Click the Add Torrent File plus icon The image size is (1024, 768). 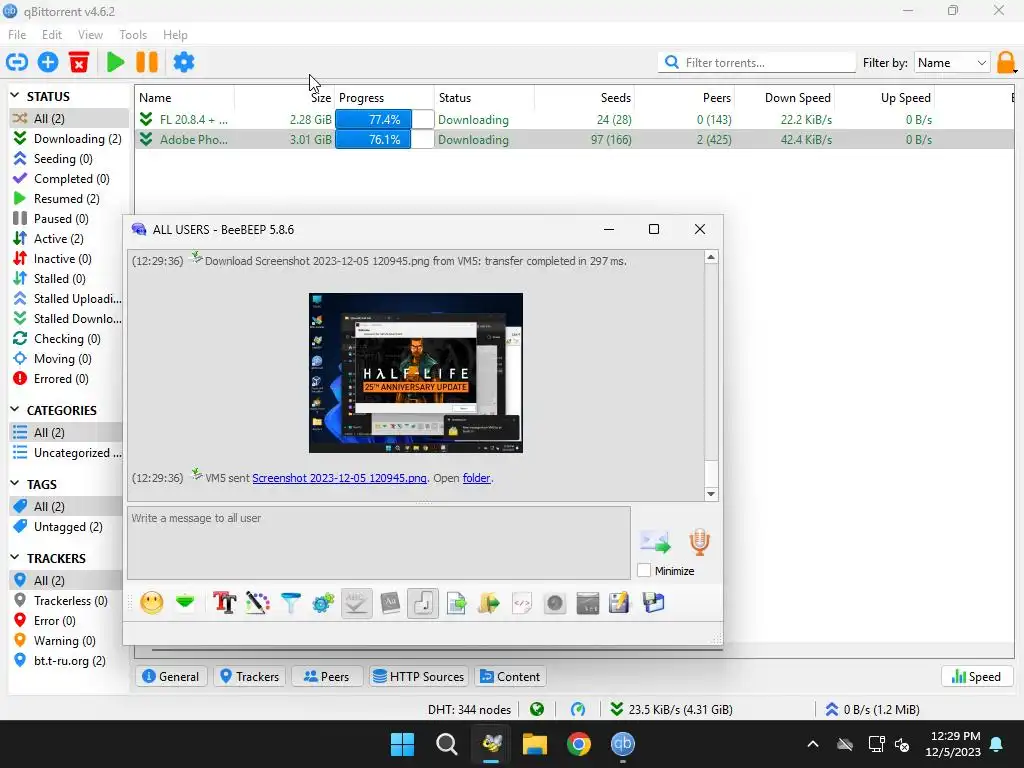[48, 63]
